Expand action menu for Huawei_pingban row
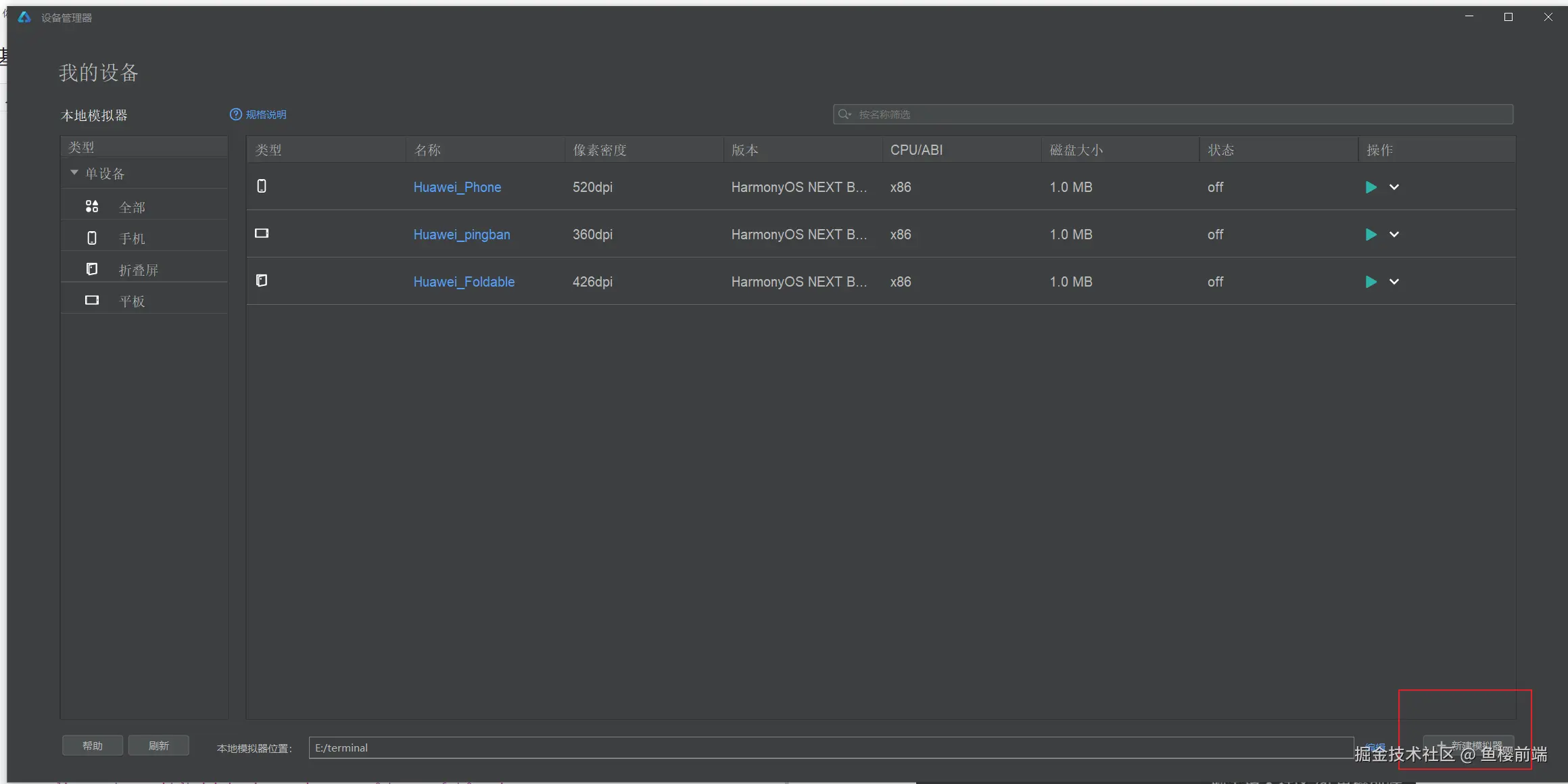Image resolution: width=1568 pixels, height=784 pixels. click(1394, 235)
